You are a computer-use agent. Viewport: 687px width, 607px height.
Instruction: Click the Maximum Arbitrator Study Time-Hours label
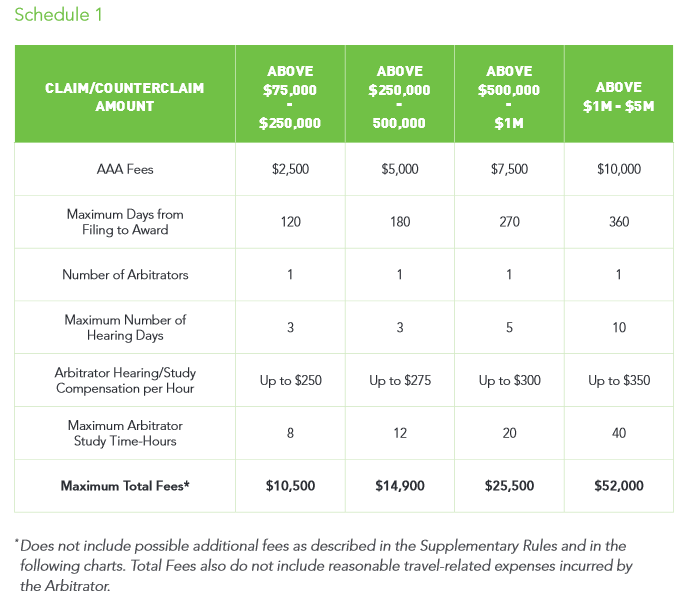coord(125,433)
